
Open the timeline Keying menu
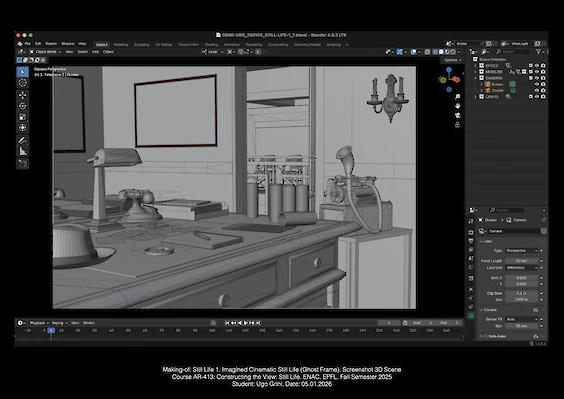click(59, 323)
